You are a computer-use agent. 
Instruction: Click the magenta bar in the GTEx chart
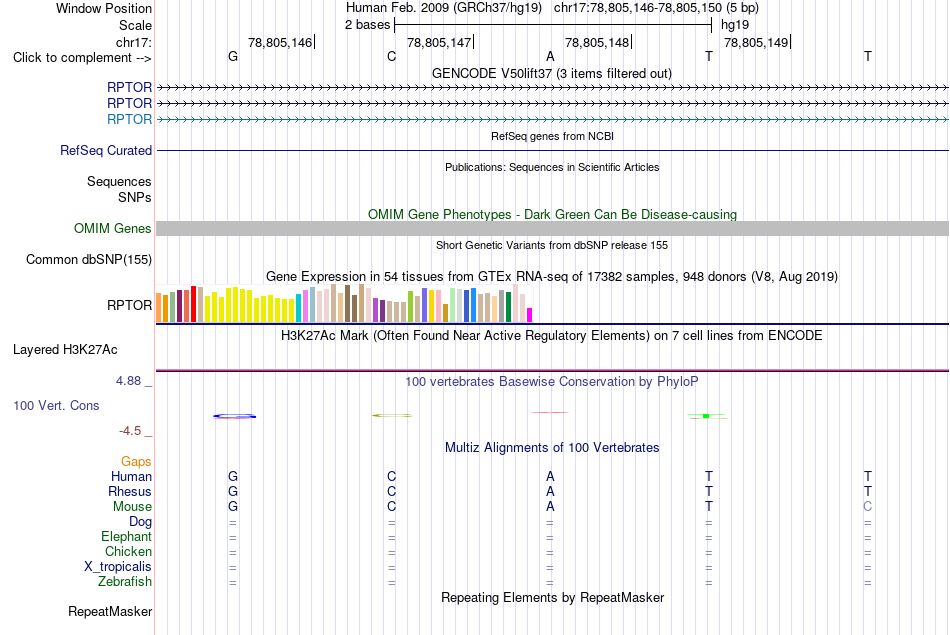(530, 315)
